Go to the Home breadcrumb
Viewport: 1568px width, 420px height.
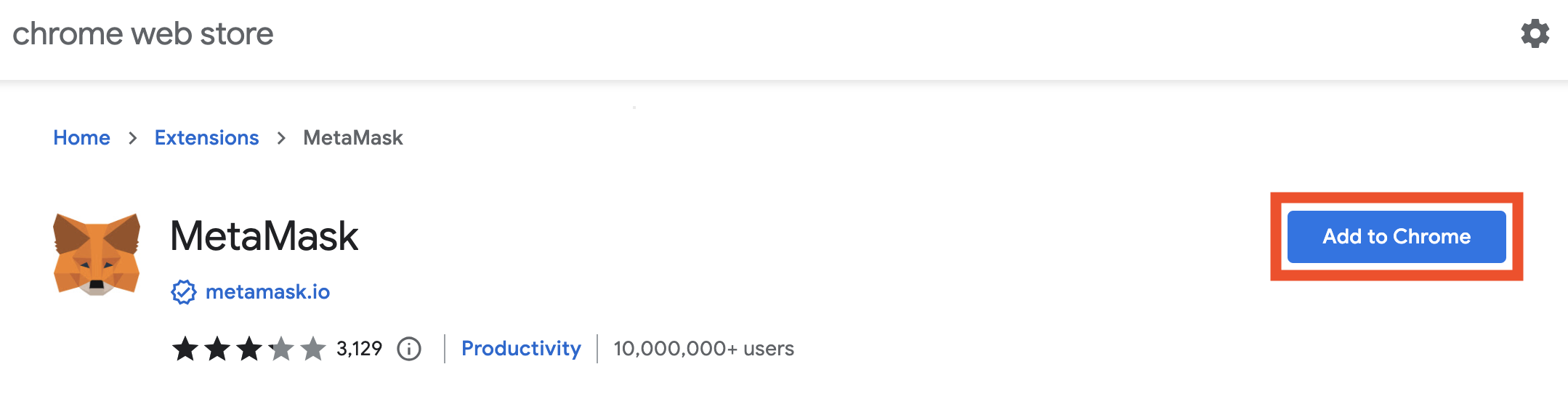click(x=81, y=138)
